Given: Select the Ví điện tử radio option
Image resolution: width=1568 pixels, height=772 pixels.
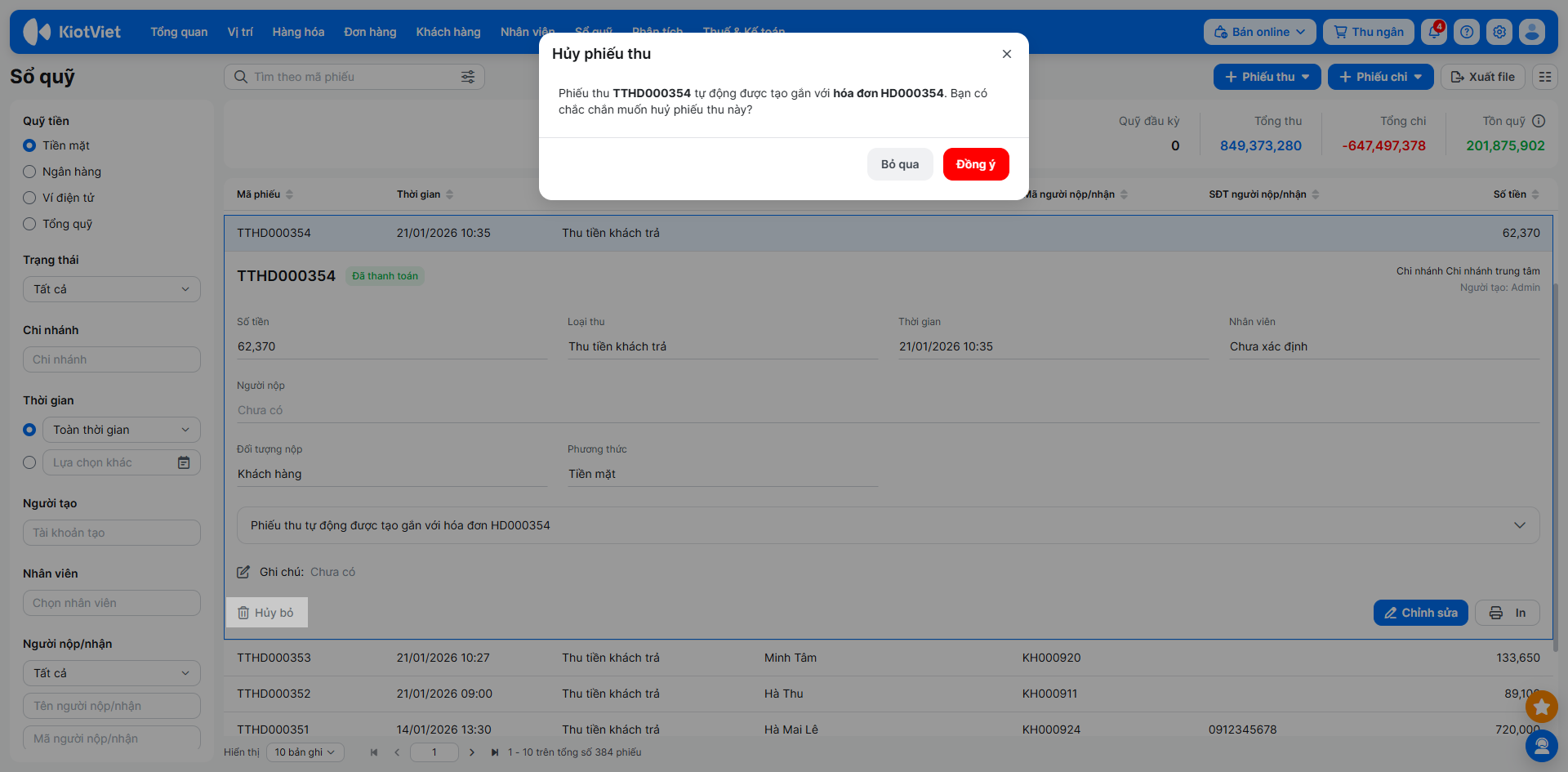Looking at the screenshot, I should click(x=30, y=198).
